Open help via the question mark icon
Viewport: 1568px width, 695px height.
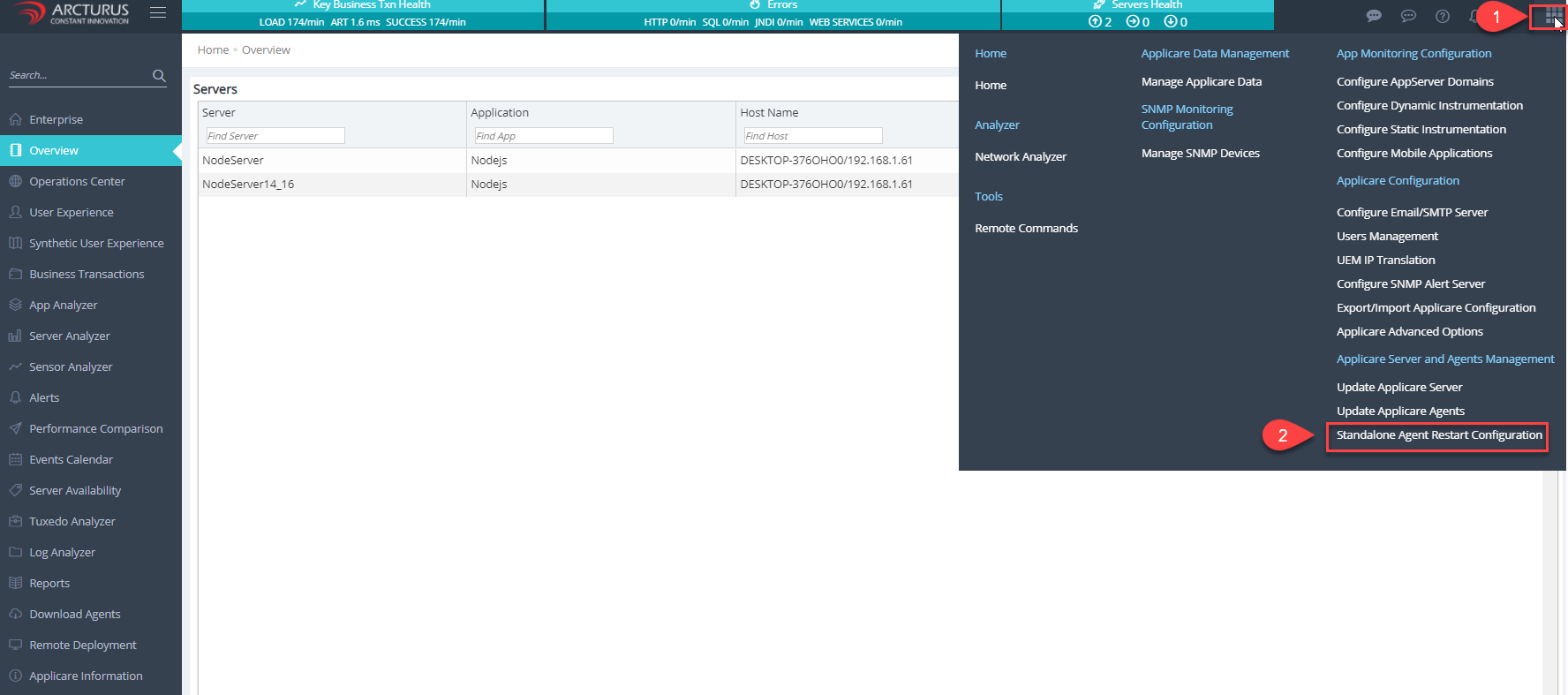point(1443,16)
